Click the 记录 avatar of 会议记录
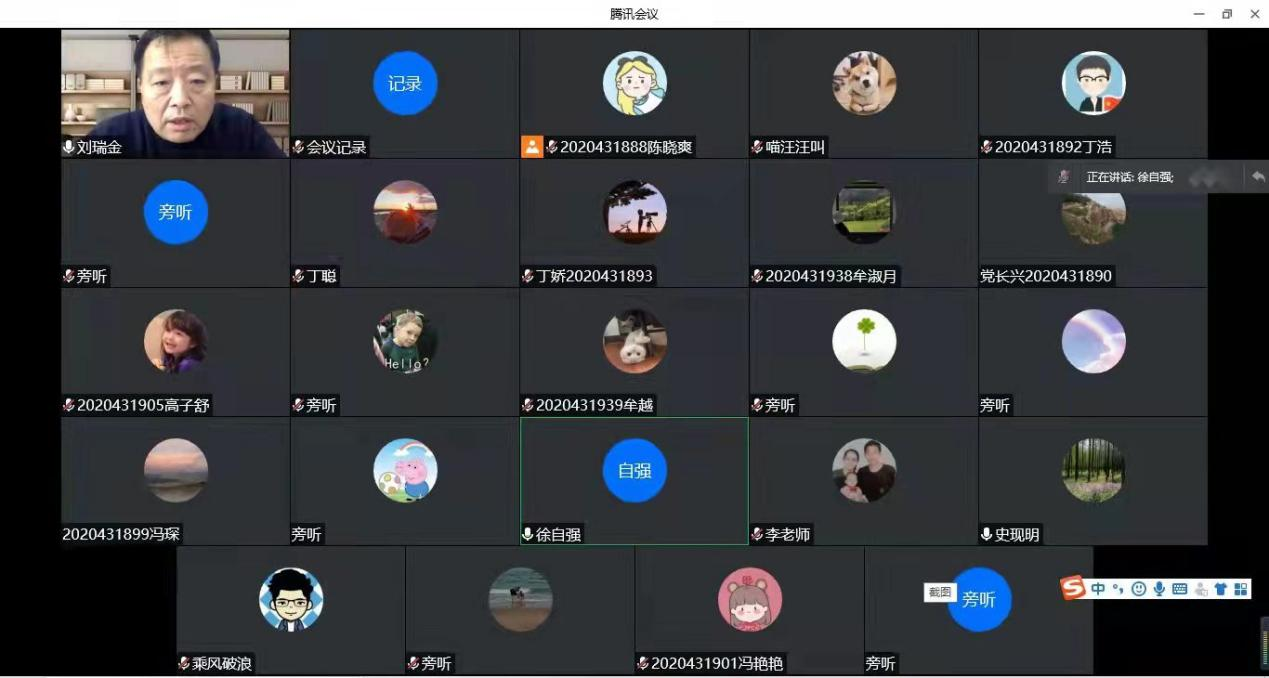Image resolution: width=1269 pixels, height=678 pixels. pyautogui.click(x=405, y=83)
